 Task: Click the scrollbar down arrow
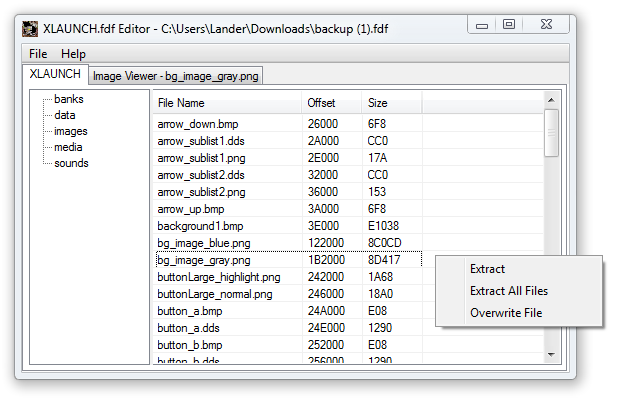click(x=551, y=354)
